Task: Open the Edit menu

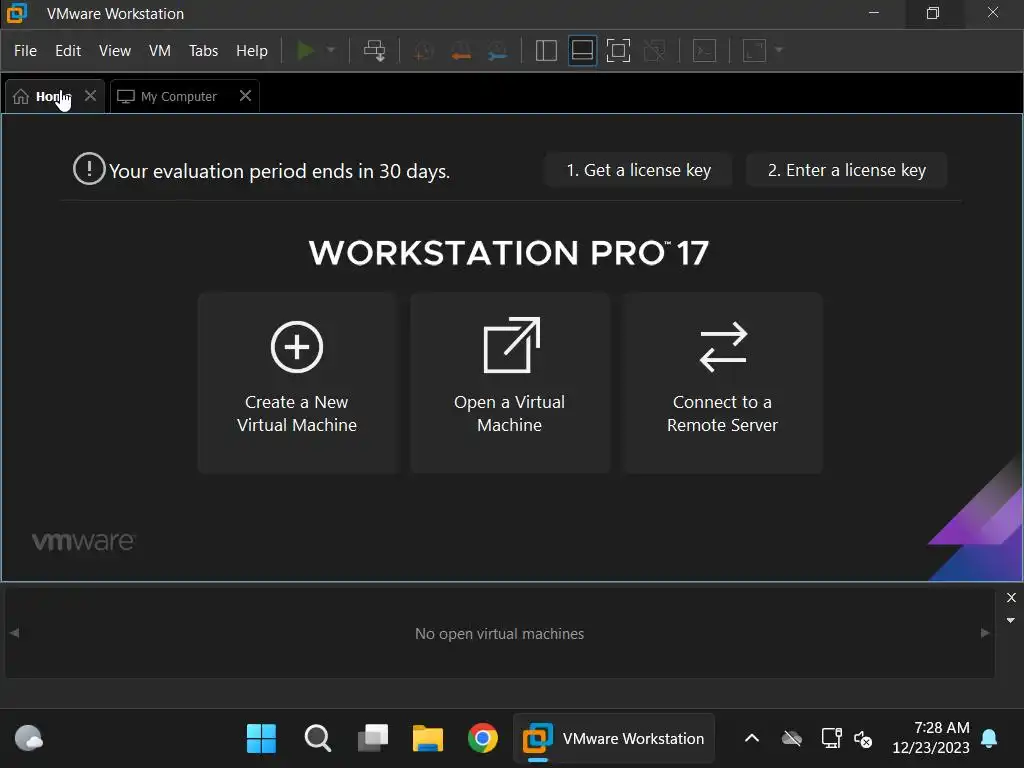Action: (68, 50)
